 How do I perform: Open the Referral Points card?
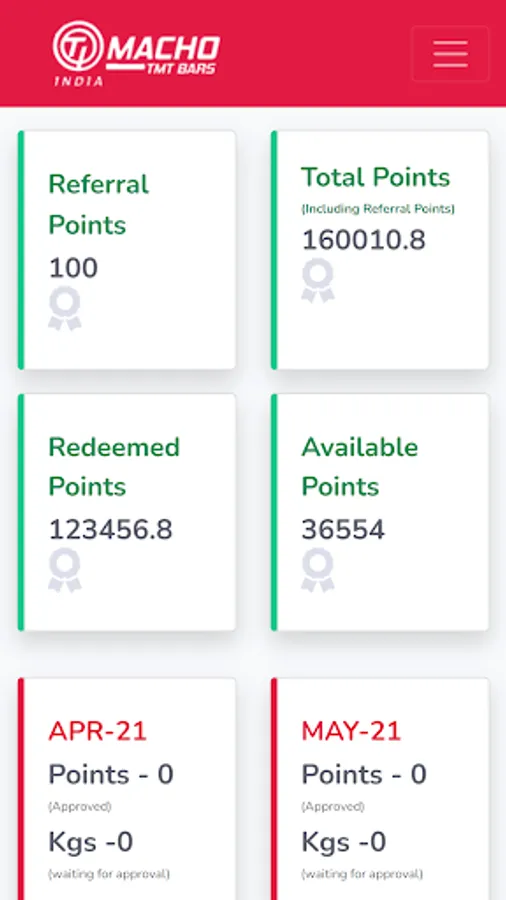(127, 250)
